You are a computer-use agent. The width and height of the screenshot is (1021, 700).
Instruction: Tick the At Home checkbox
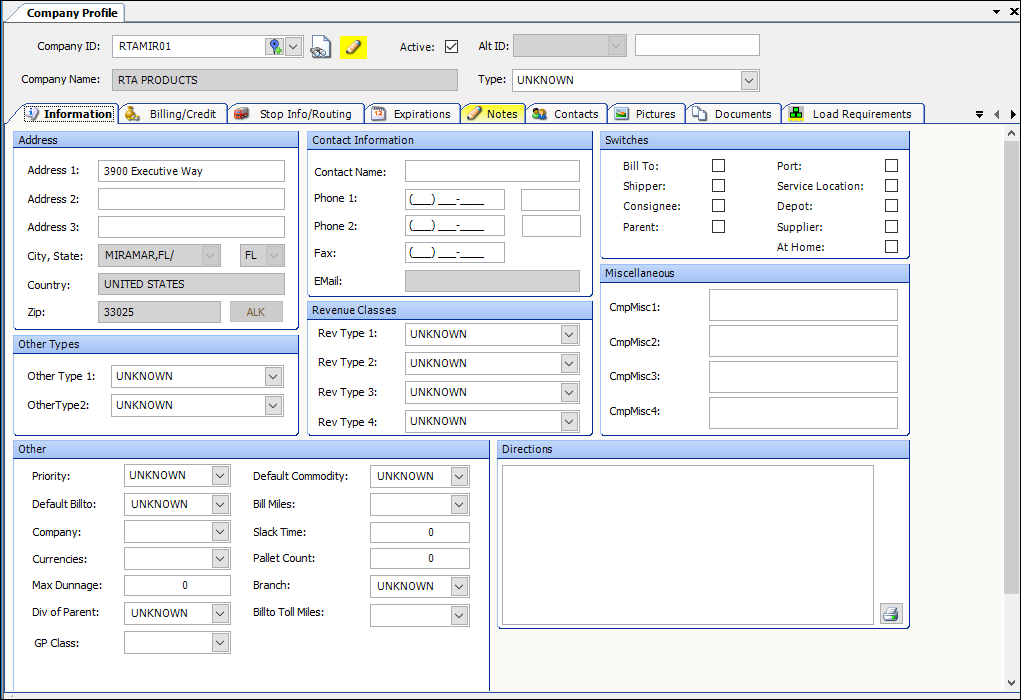click(891, 247)
